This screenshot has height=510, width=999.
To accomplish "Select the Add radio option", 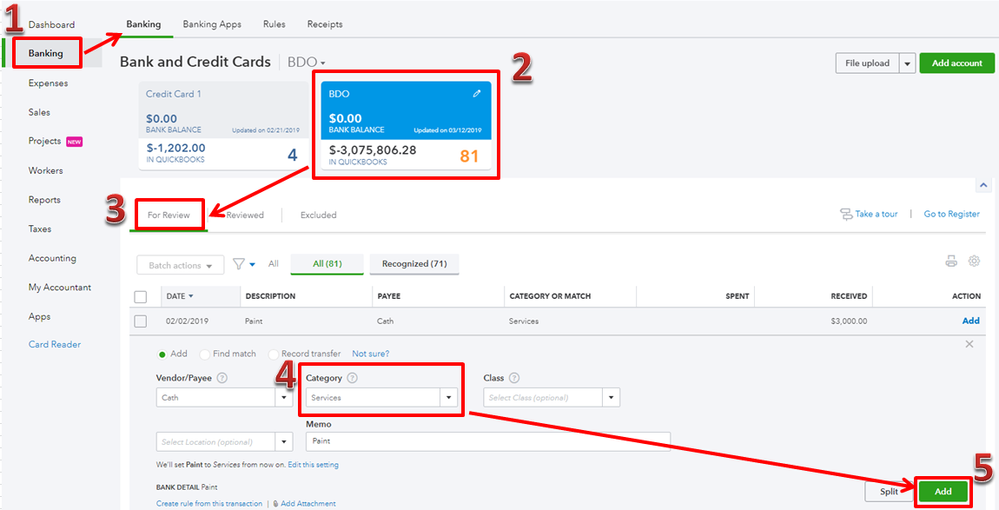I will pos(162,354).
